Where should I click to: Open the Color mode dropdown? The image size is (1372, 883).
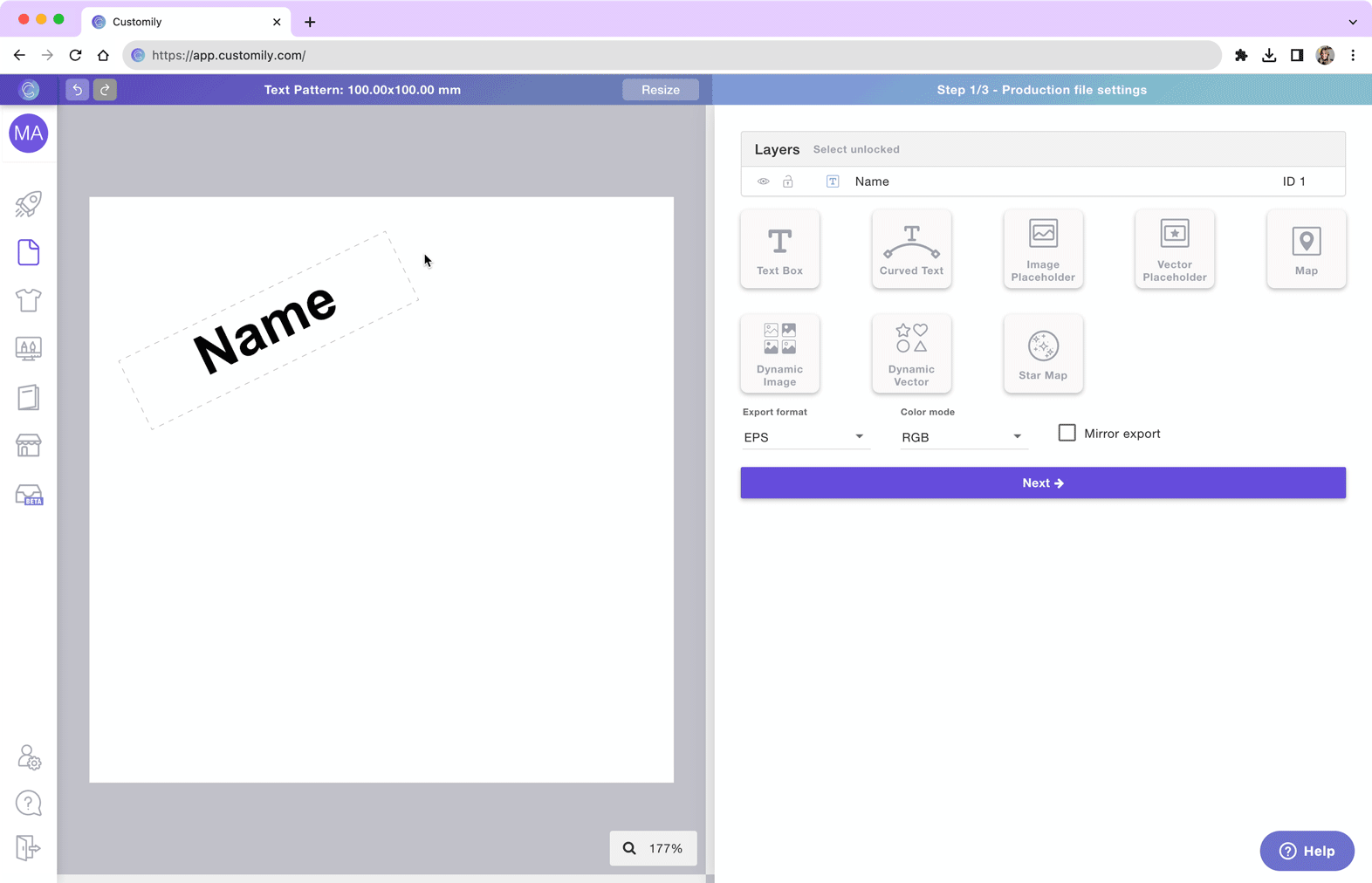pos(961,437)
